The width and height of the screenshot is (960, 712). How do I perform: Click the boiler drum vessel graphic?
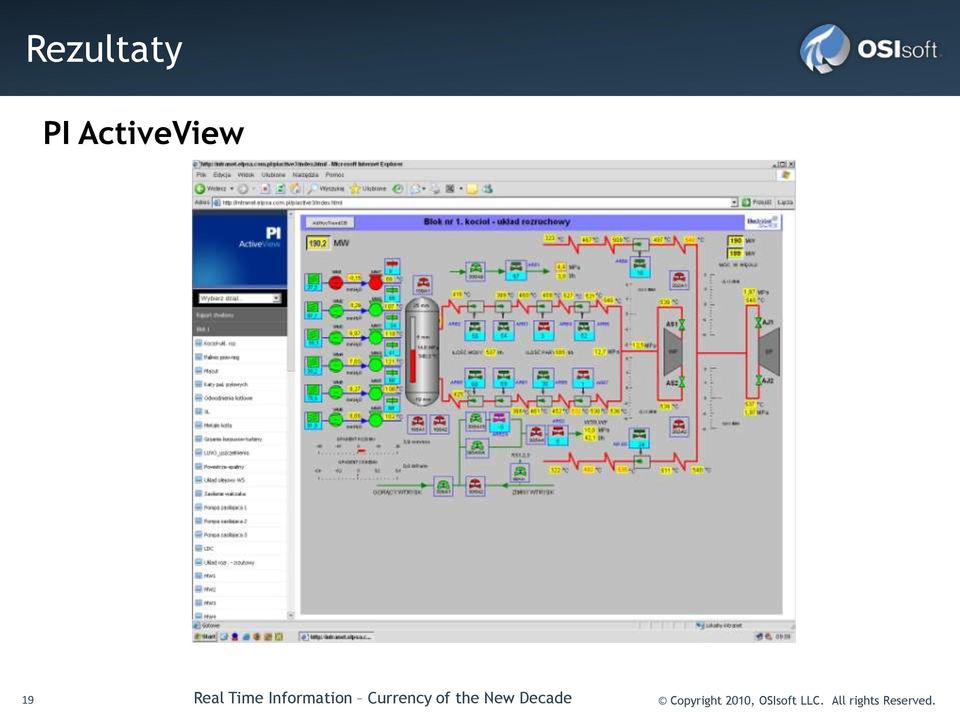pos(422,353)
